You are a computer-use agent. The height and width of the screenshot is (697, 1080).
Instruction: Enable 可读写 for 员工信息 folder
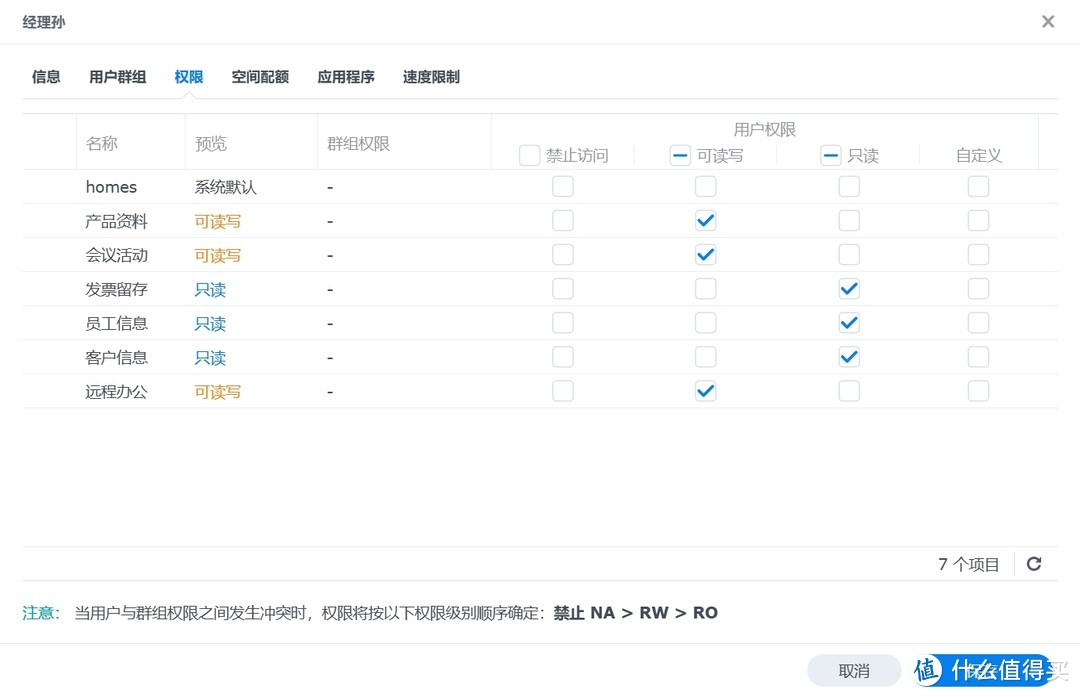[x=705, y=322]
